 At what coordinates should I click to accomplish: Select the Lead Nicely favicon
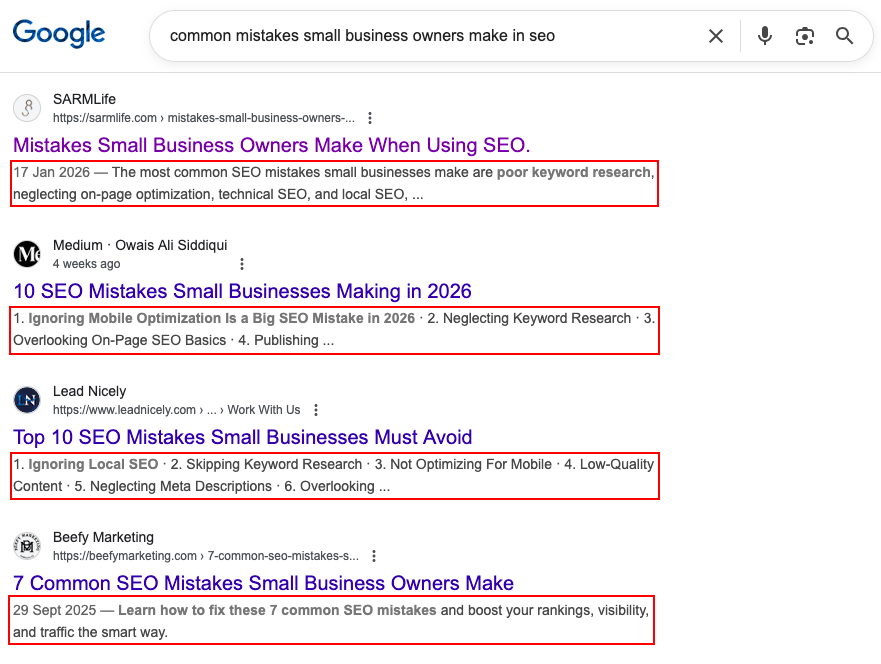click(27, 400)
